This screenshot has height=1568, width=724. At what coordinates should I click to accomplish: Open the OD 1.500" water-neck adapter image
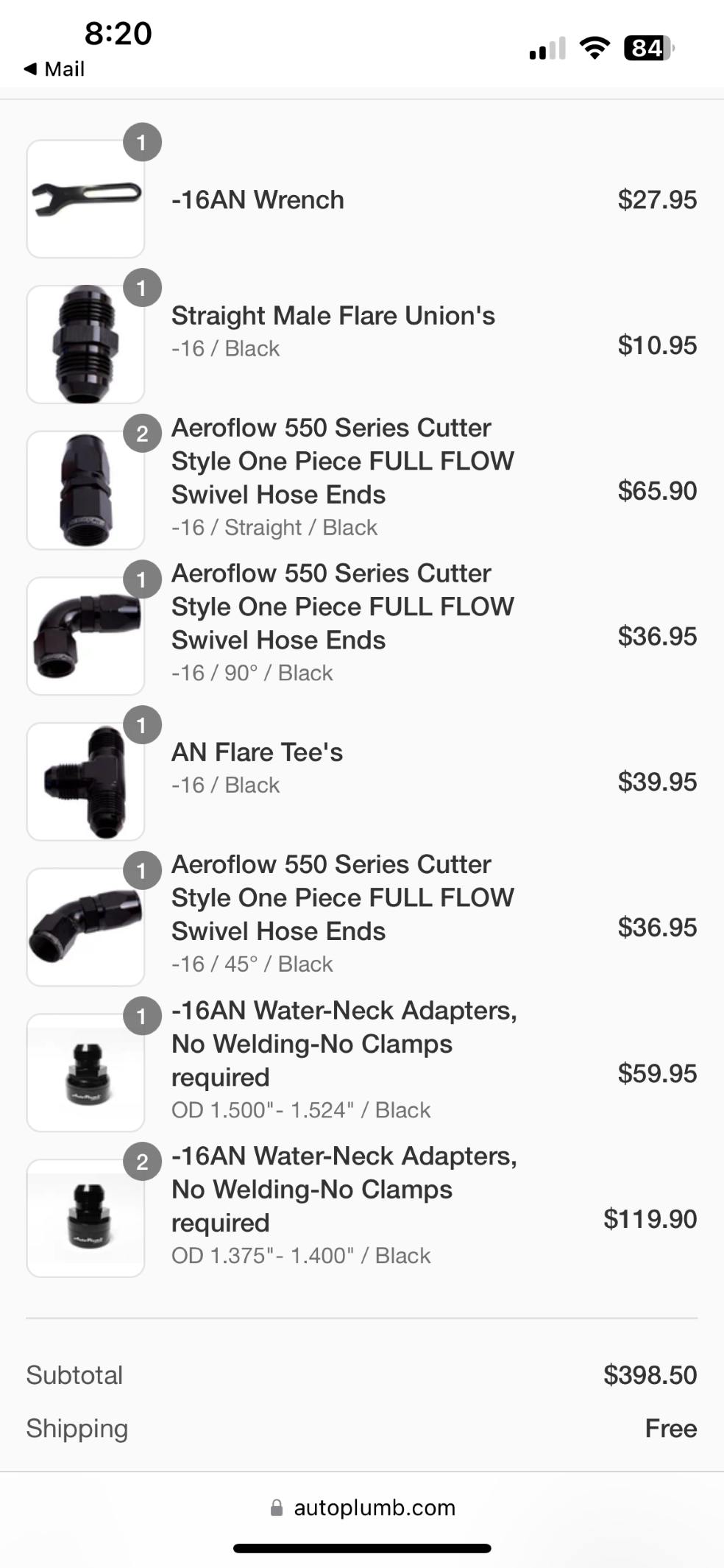point(85,1073)
